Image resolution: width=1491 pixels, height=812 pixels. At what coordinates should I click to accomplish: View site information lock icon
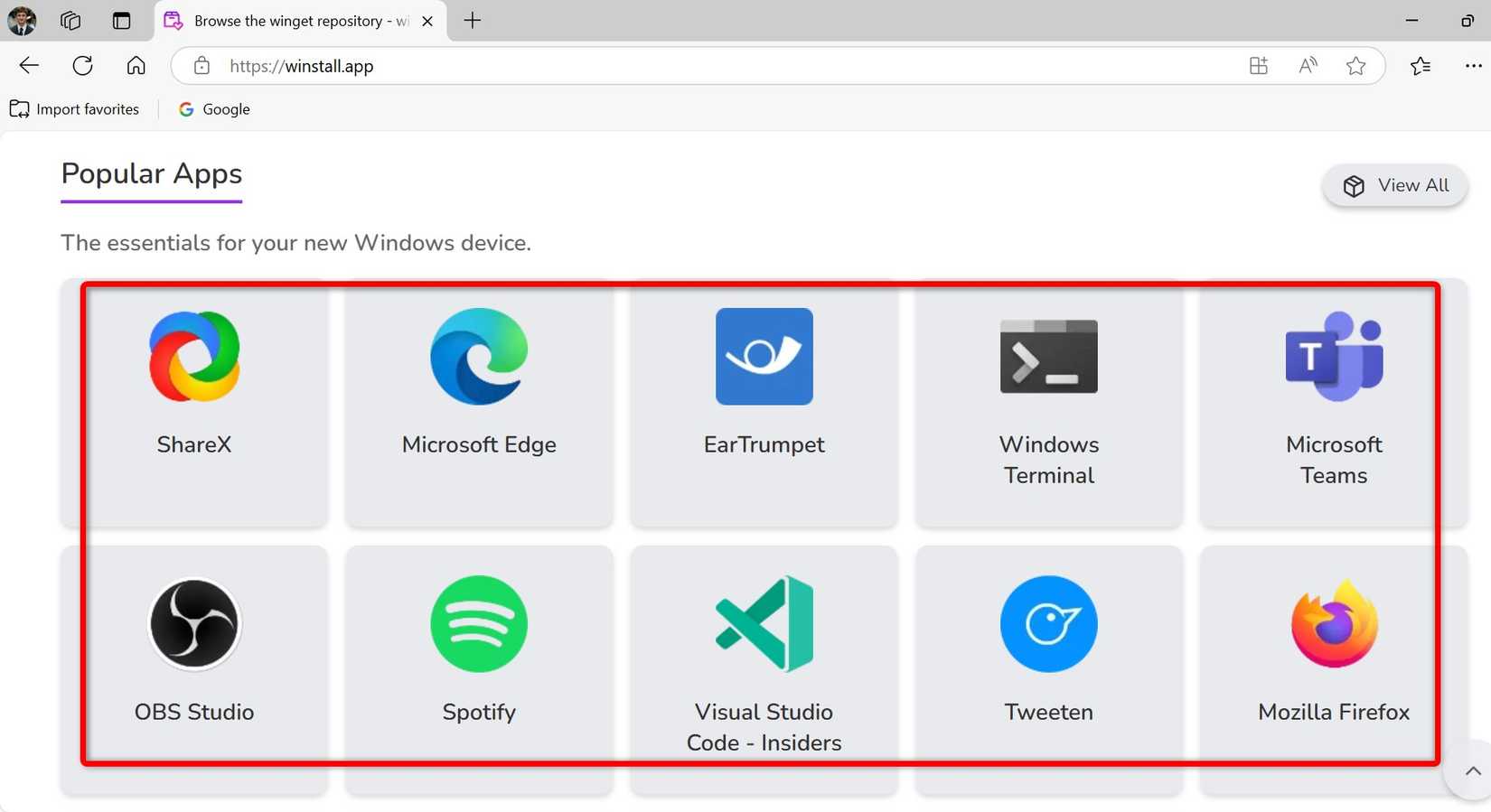point(202,66)
